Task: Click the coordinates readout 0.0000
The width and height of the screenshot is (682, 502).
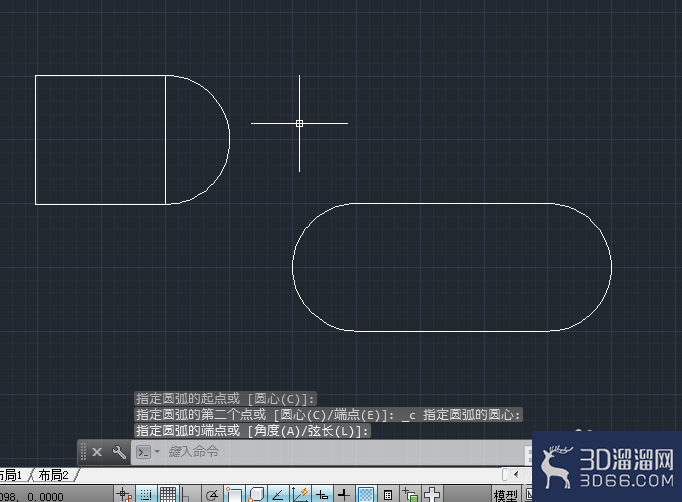Action: pyautogui.click(x=45, y=496)
